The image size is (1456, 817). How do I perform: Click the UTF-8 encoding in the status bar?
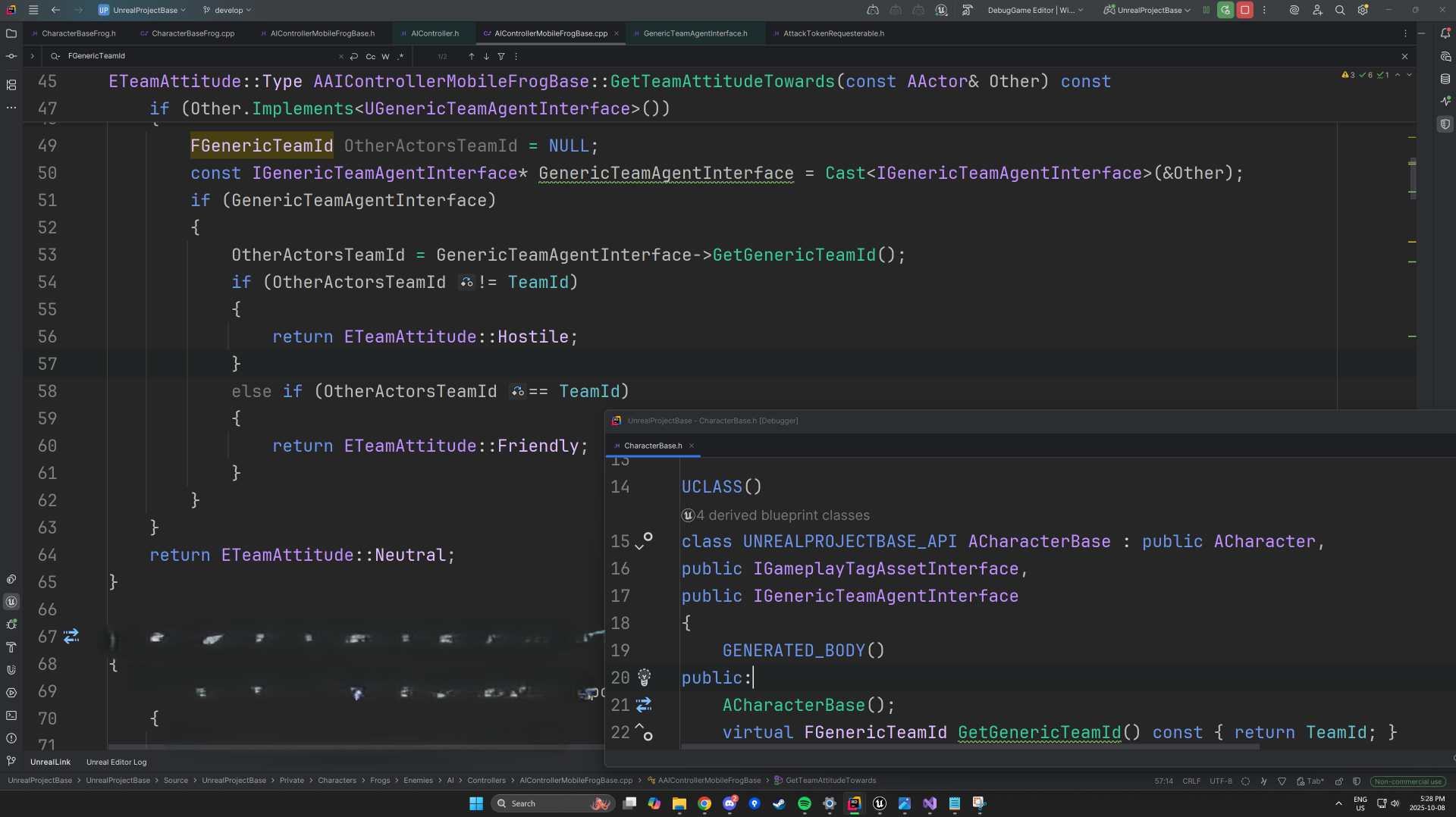1220,781
